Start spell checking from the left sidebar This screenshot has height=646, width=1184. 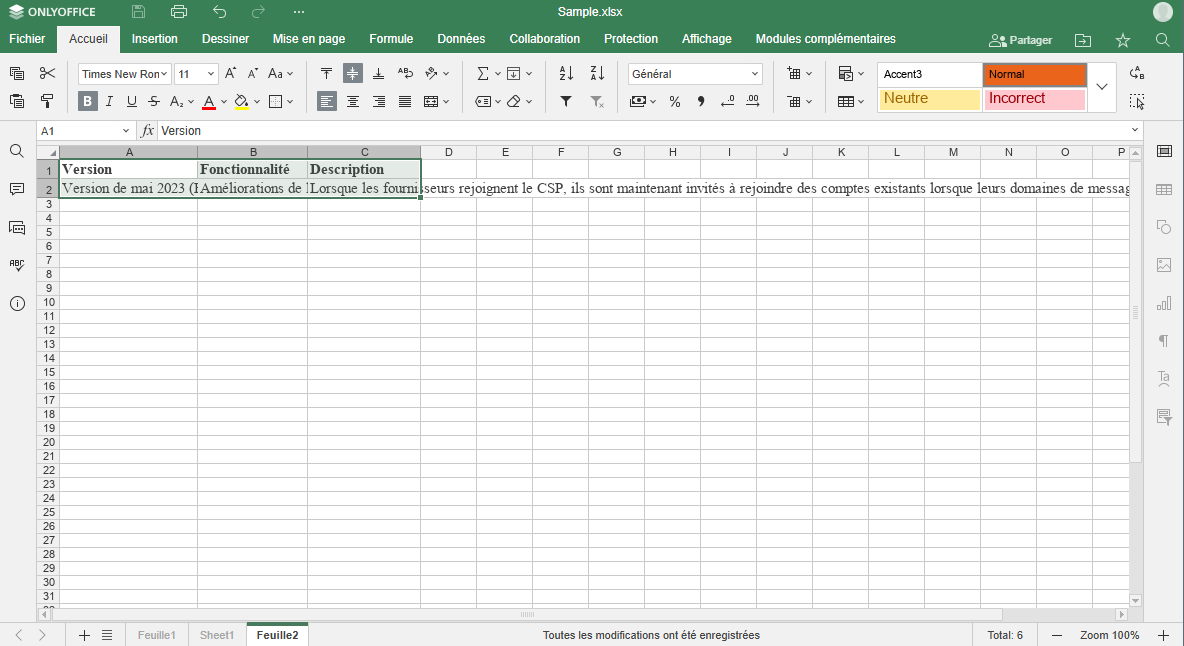tap(16, 265)
